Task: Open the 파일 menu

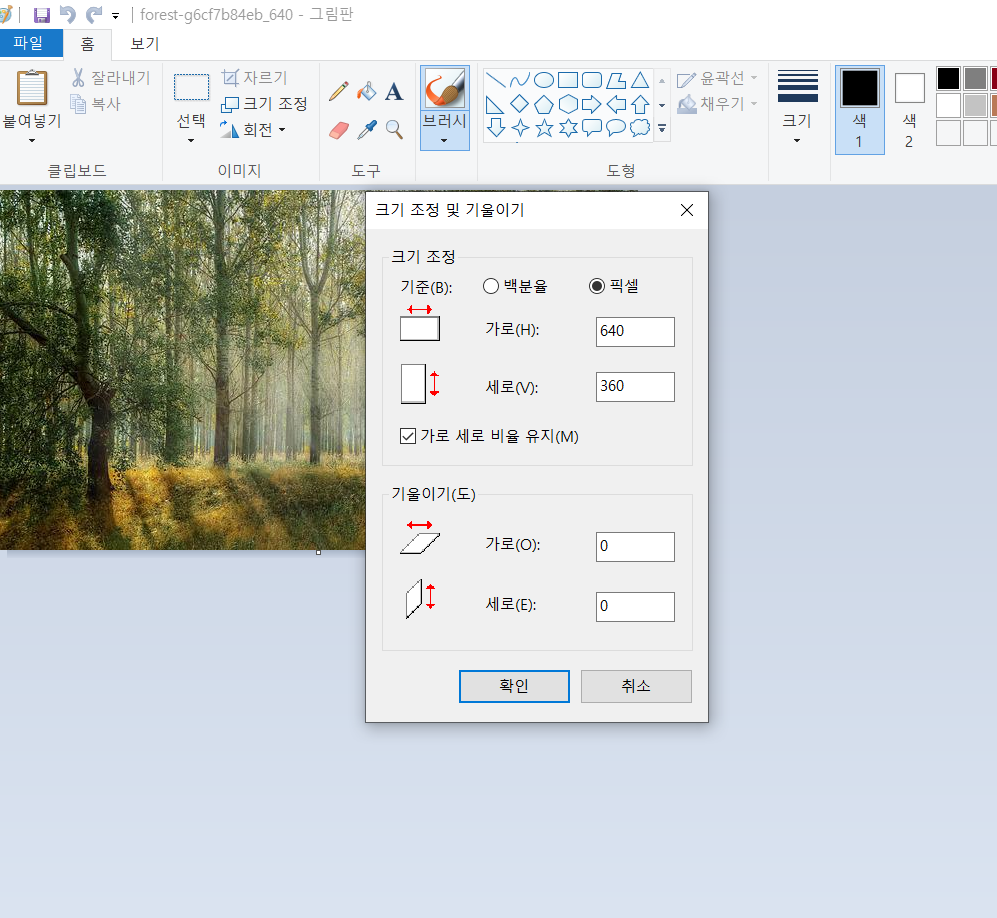Action: (31, 43)
